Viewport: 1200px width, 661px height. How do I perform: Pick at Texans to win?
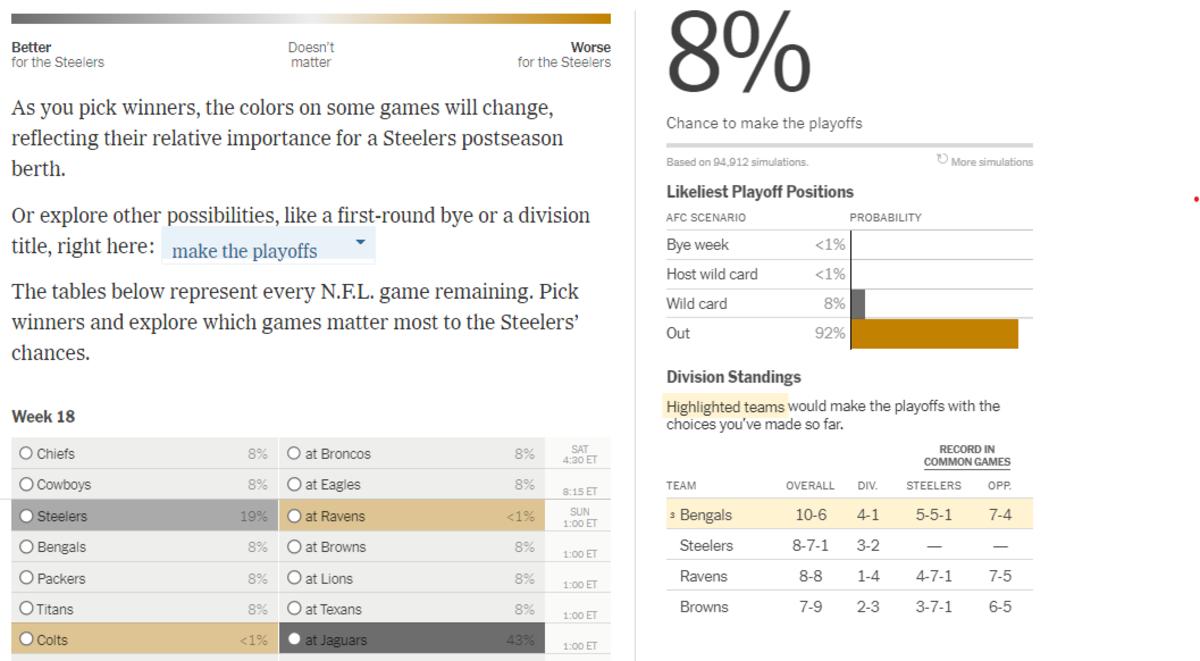pos(294,609)
